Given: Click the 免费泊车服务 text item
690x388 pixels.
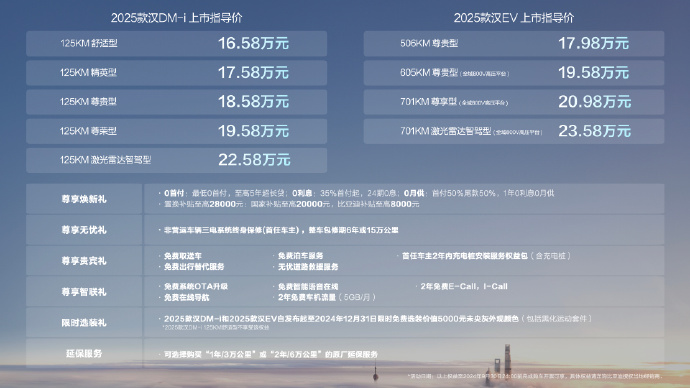Looking at the screenshot, I should (301, 256).
